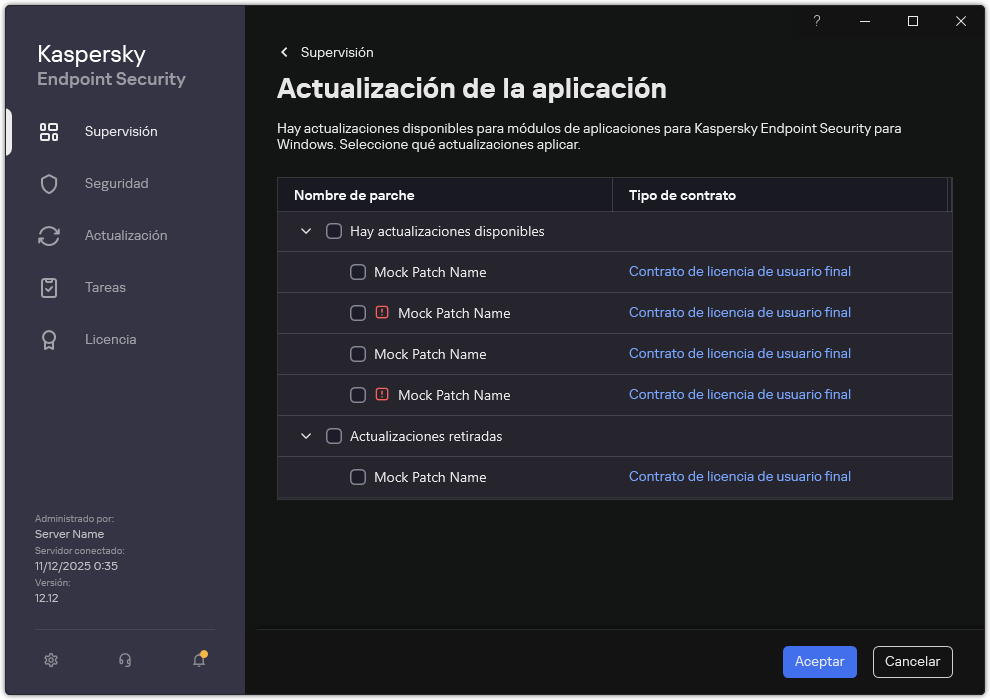Go back to Supervisión via back arrow
The image size is (990, 700).
tap(284, 52)
